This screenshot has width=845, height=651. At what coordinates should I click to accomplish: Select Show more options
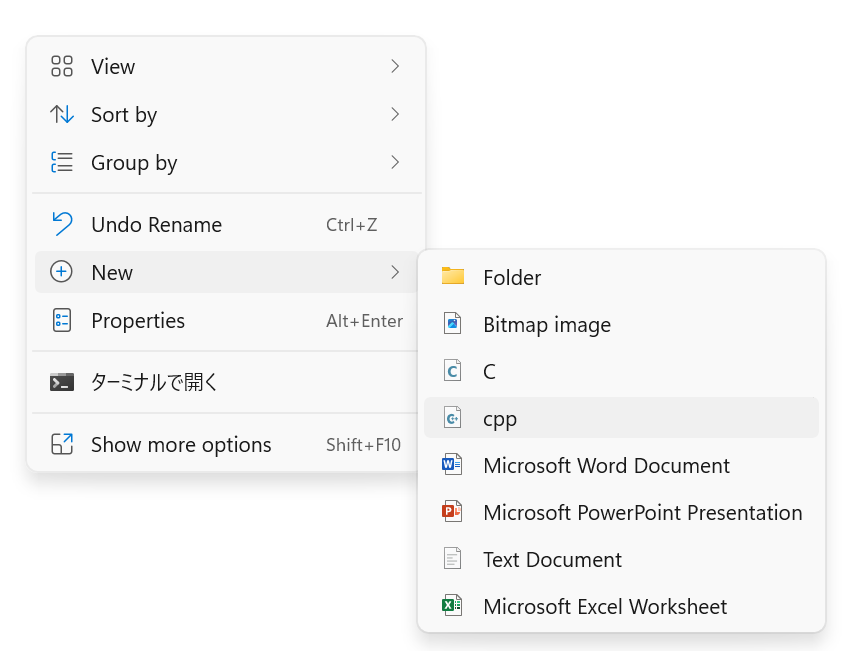click(181, 445)
